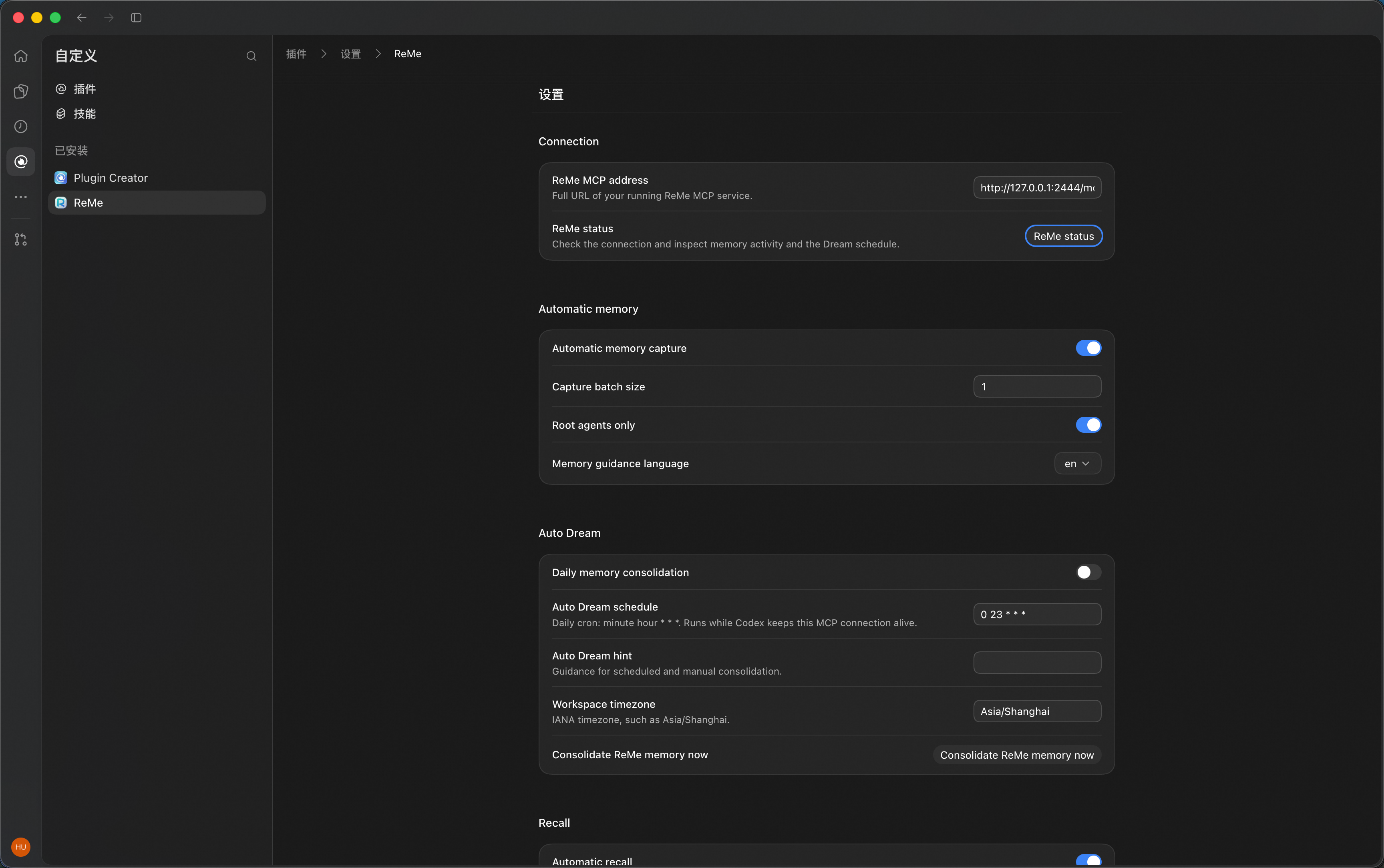Viewport: 1384px width, 868px height.
Task: Go to the 插件 breadcrumb
Action: [x=296, y=54]
